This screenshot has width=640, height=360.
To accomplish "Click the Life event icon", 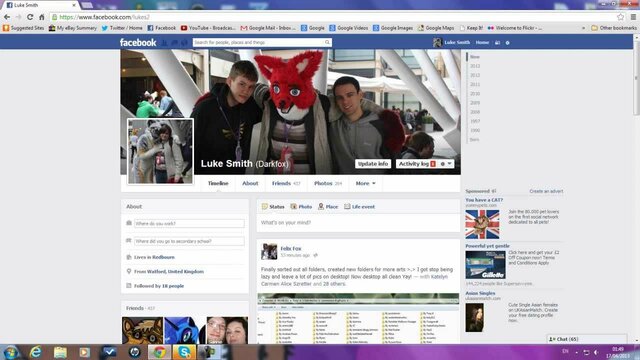I will click(347, 207).
